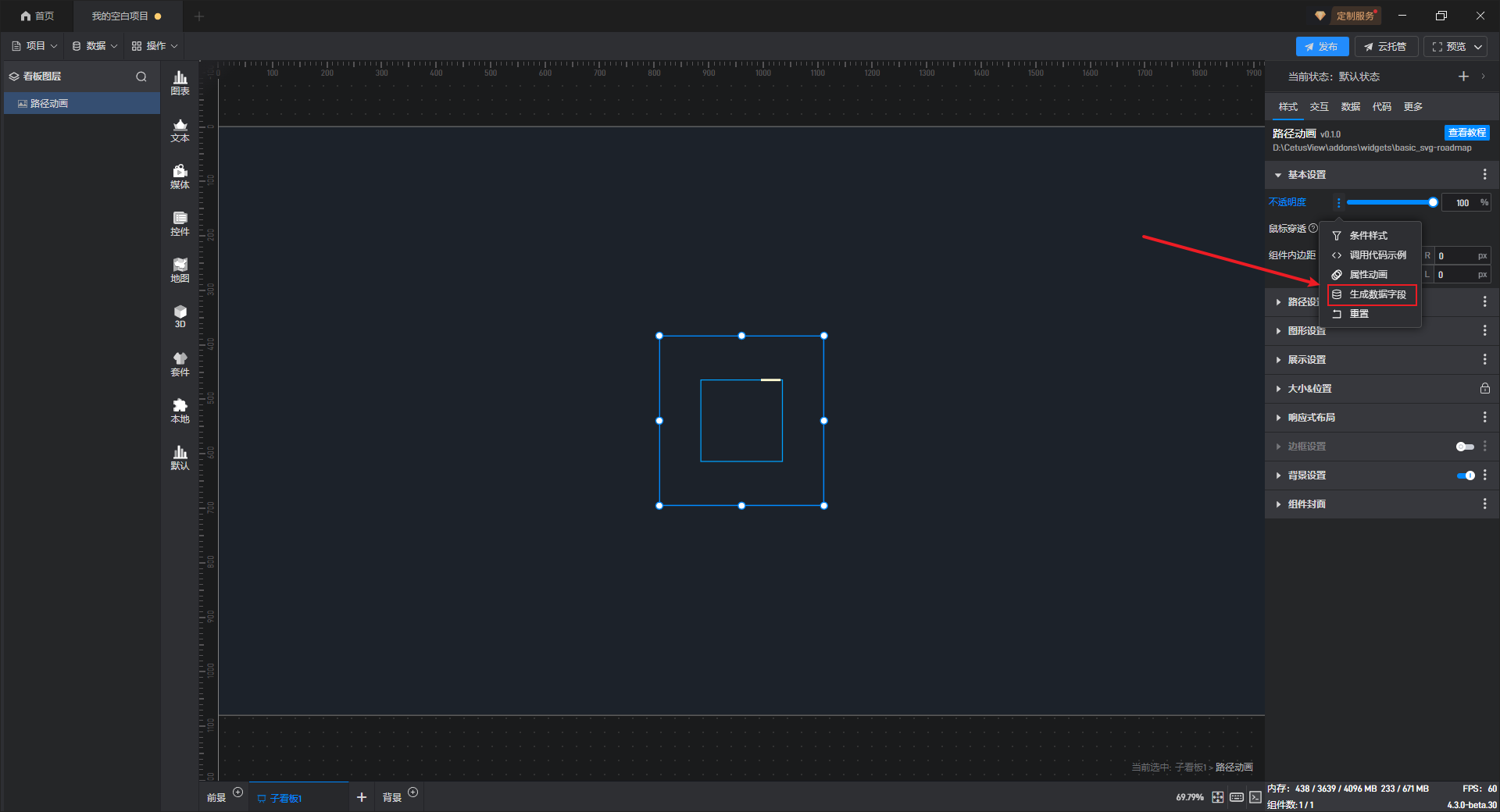Open the 预览 dropdown arrow
Image resolution: width=1500 pixels, height=812 pixels.
pyautogui.click(x=1478, y=47)
